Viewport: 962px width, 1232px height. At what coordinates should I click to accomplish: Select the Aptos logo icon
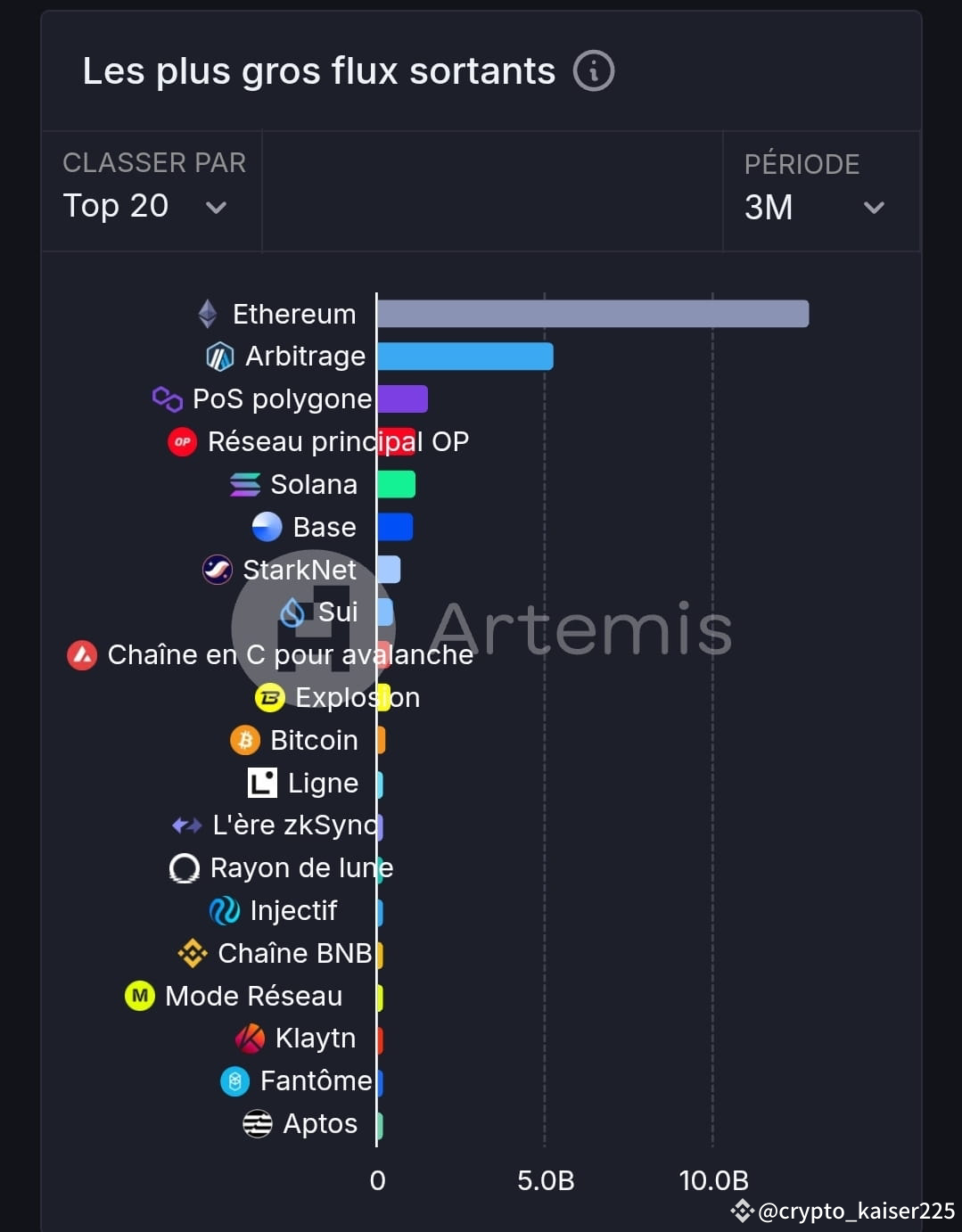258,1124
